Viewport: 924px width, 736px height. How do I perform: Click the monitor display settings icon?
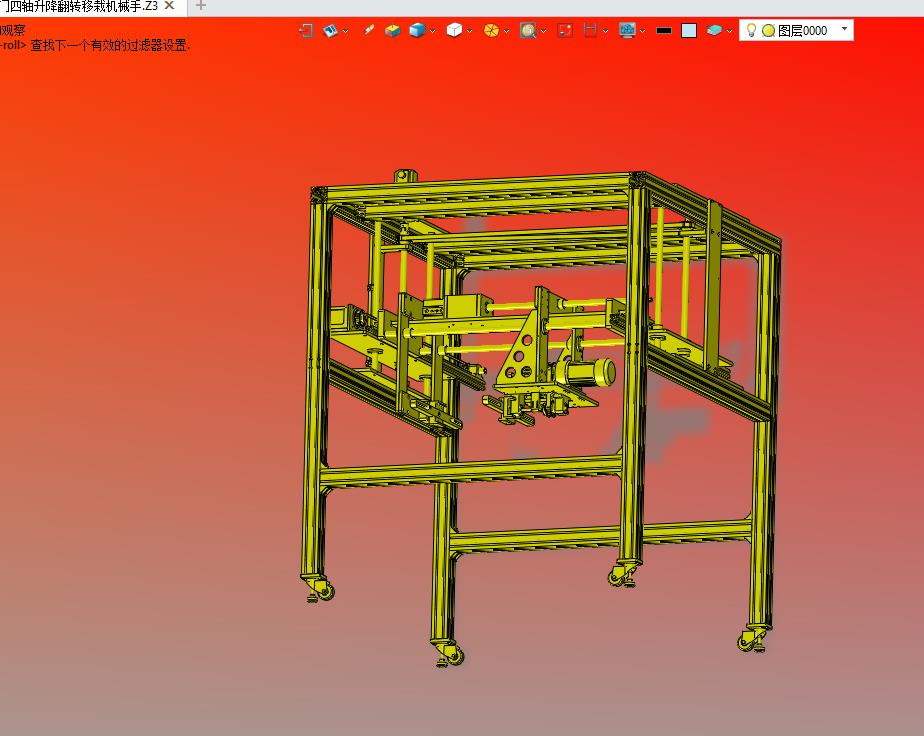coord(627,30)
